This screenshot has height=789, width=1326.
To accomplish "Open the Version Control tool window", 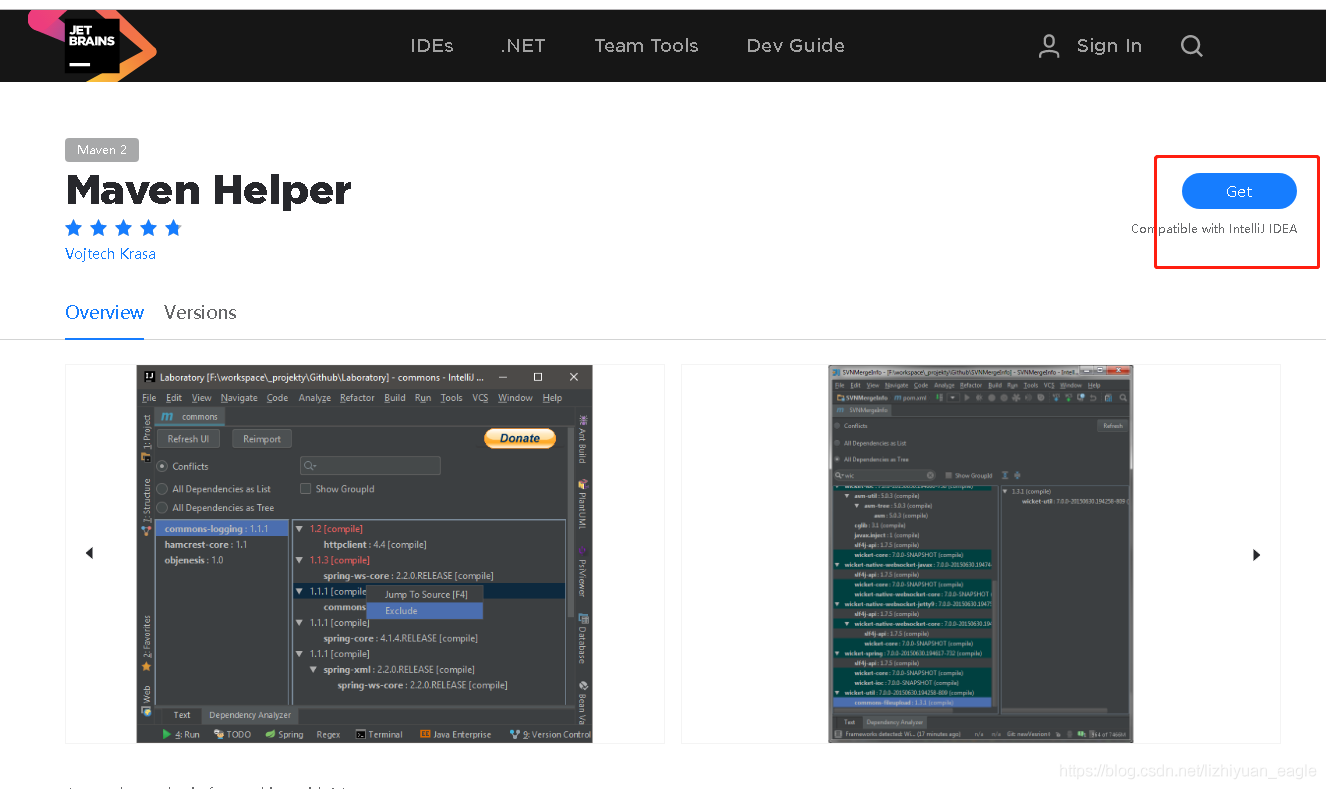I will 549,733.
